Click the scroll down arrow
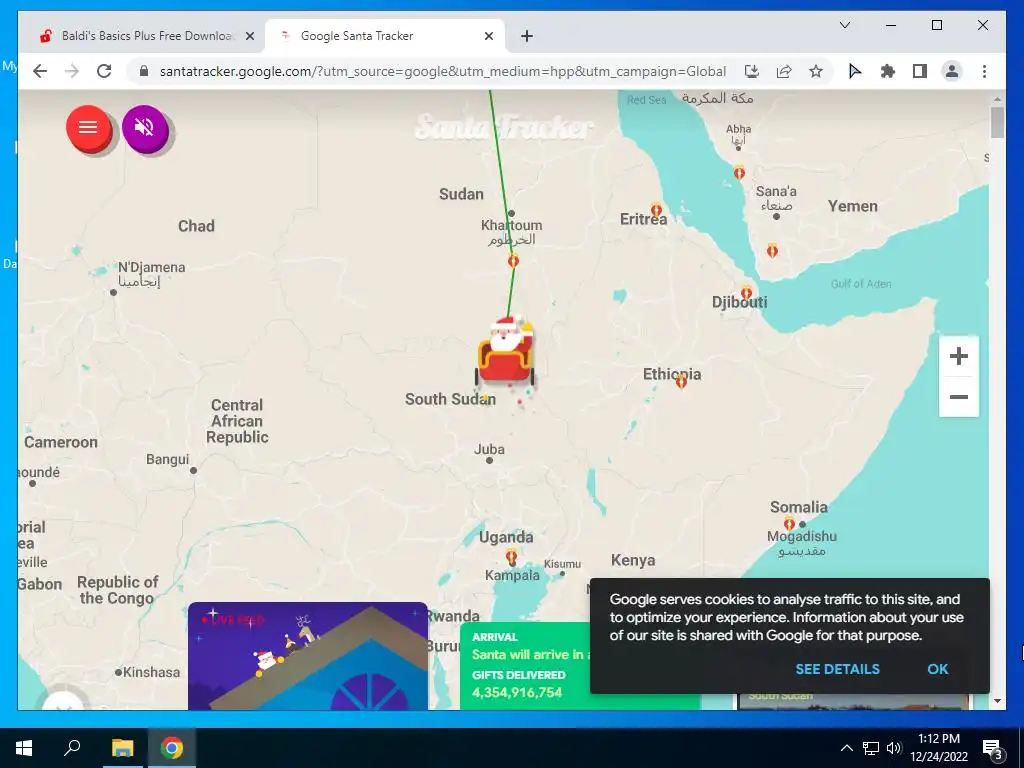The image size is (1024, 768). [997, 701]
